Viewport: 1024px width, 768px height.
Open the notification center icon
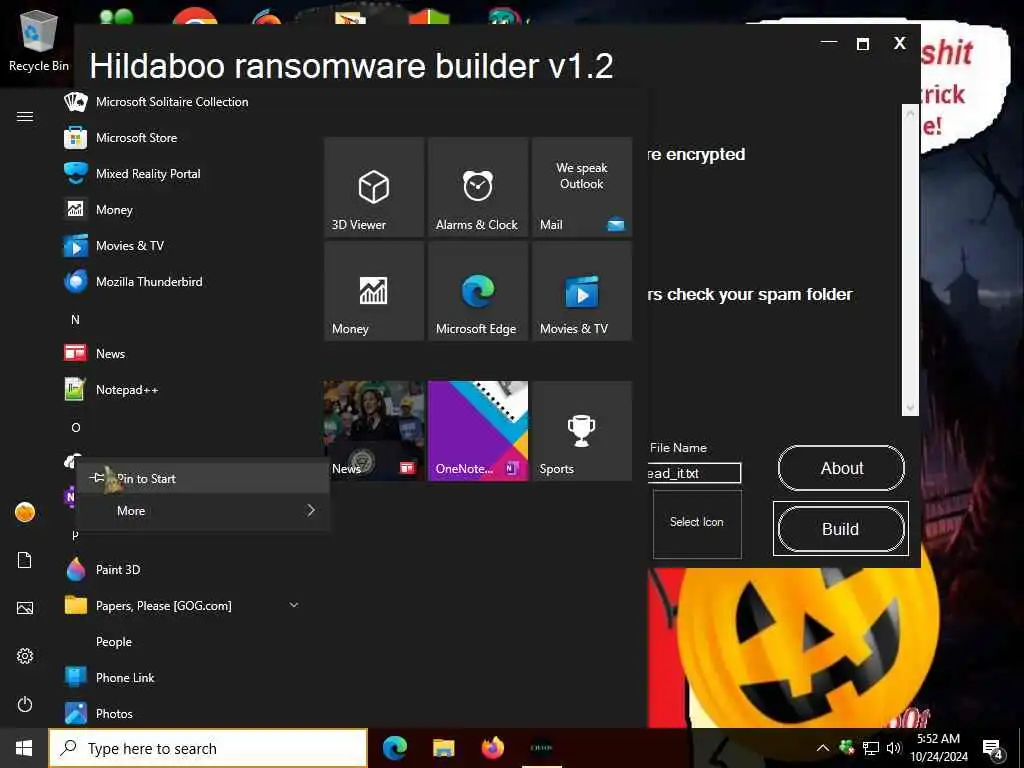click(993, 748)
